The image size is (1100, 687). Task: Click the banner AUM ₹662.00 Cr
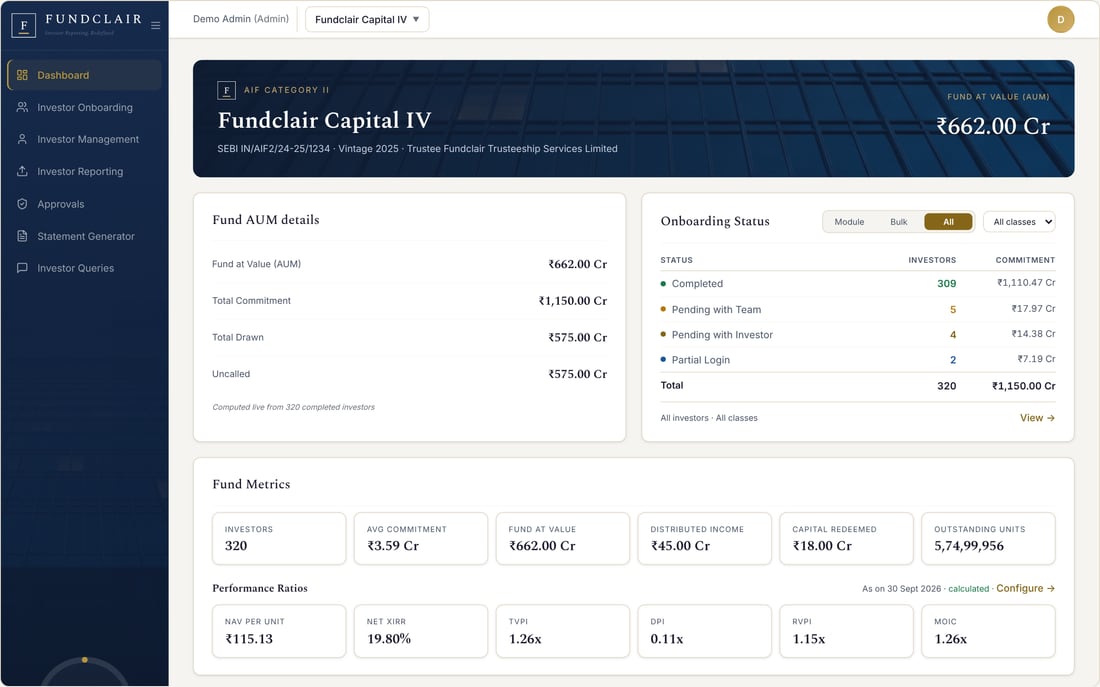point(993,126)
